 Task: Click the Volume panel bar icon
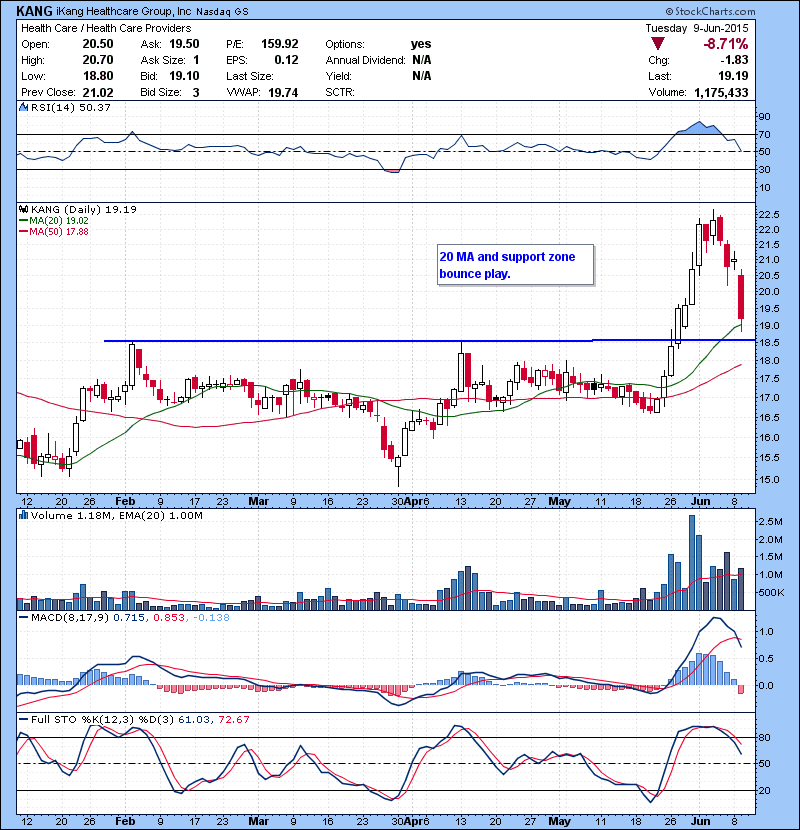point(23,515)
